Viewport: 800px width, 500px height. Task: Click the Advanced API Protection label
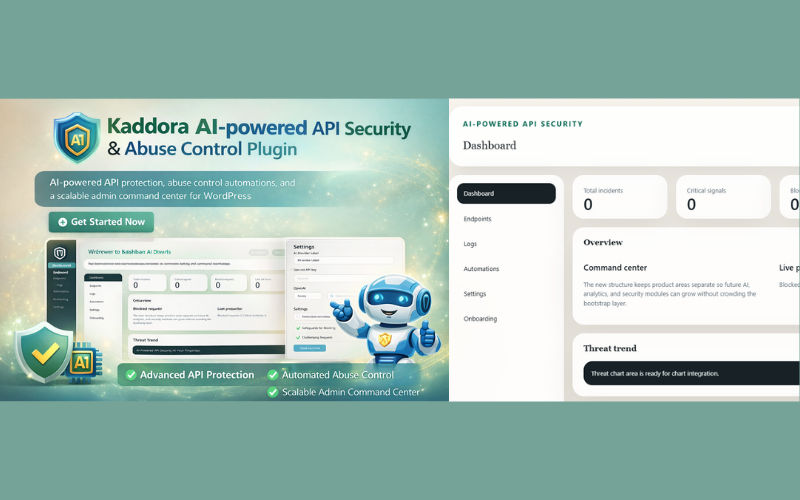pyautogui.click(x=197, y=375)
